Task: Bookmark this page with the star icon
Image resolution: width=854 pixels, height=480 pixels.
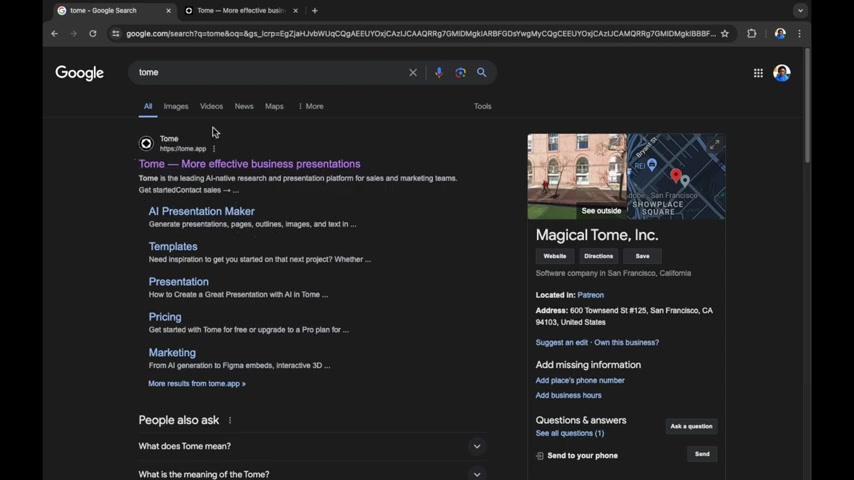Action: click(x=724, y=34)
